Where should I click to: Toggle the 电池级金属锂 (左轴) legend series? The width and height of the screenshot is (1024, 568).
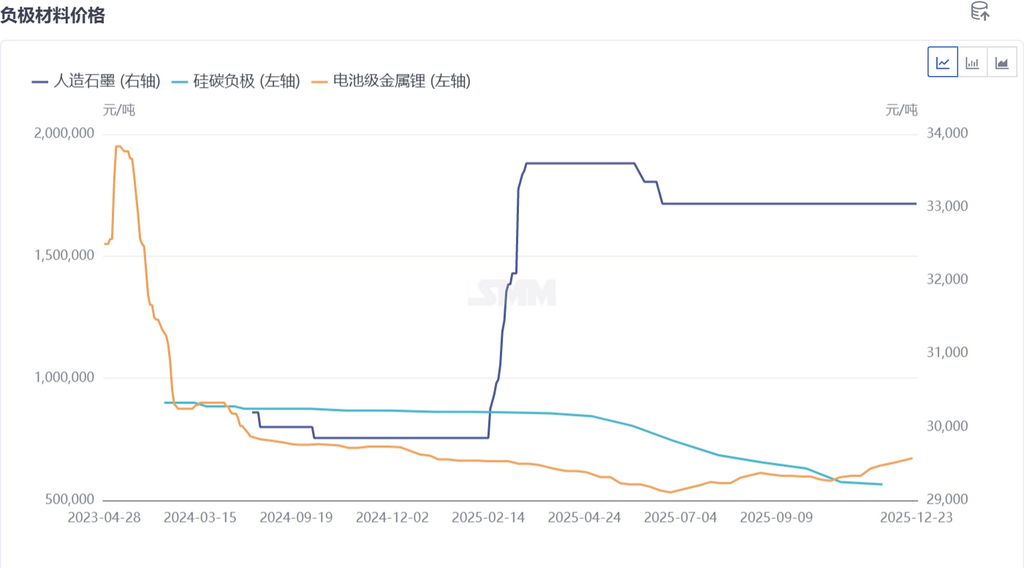[391, 81]
